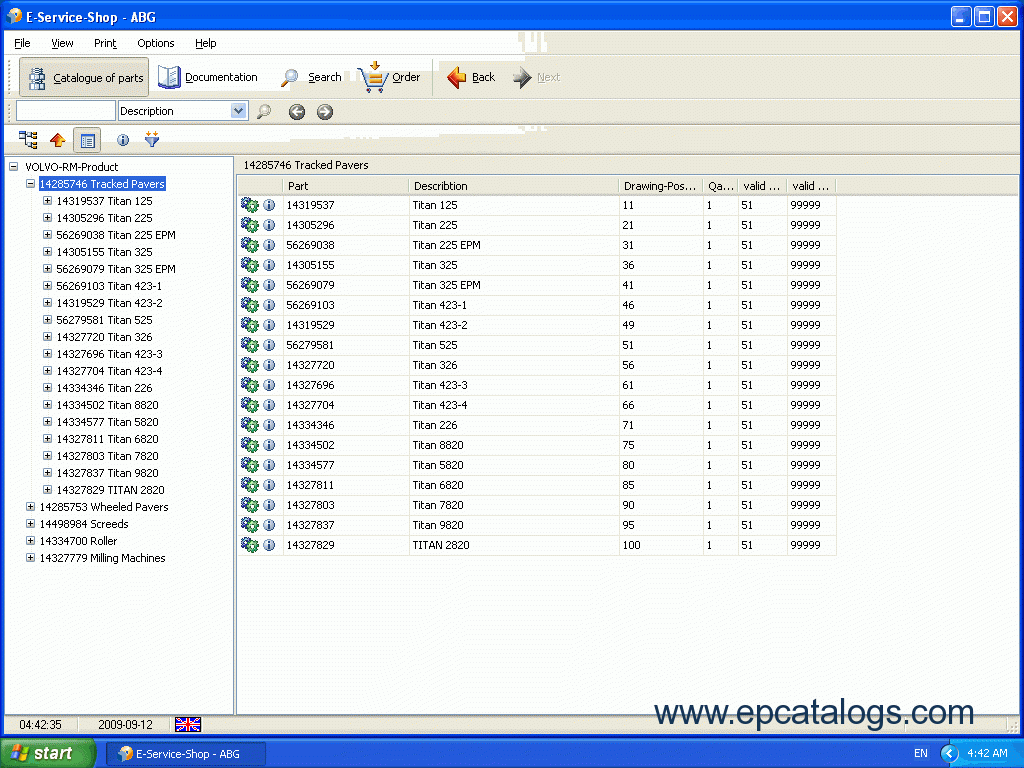Click the info icon for Titan 226 row
The image size is (1024, 768).
(269, 425)
